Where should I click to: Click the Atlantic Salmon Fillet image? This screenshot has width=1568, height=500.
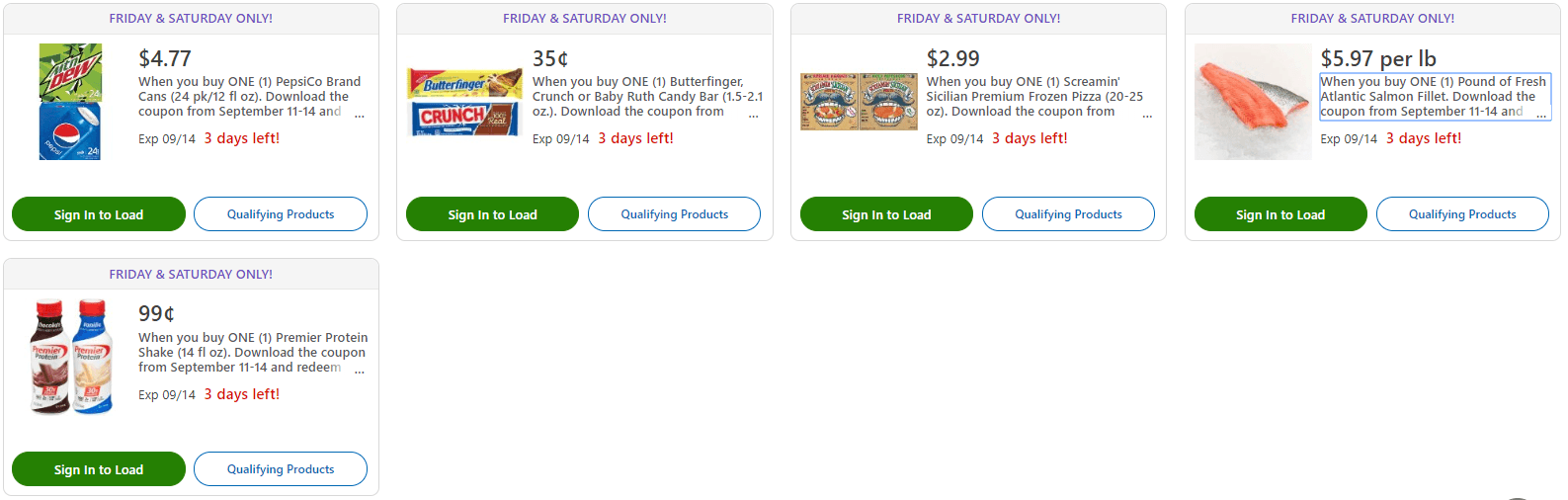[x=1253, y=102]
